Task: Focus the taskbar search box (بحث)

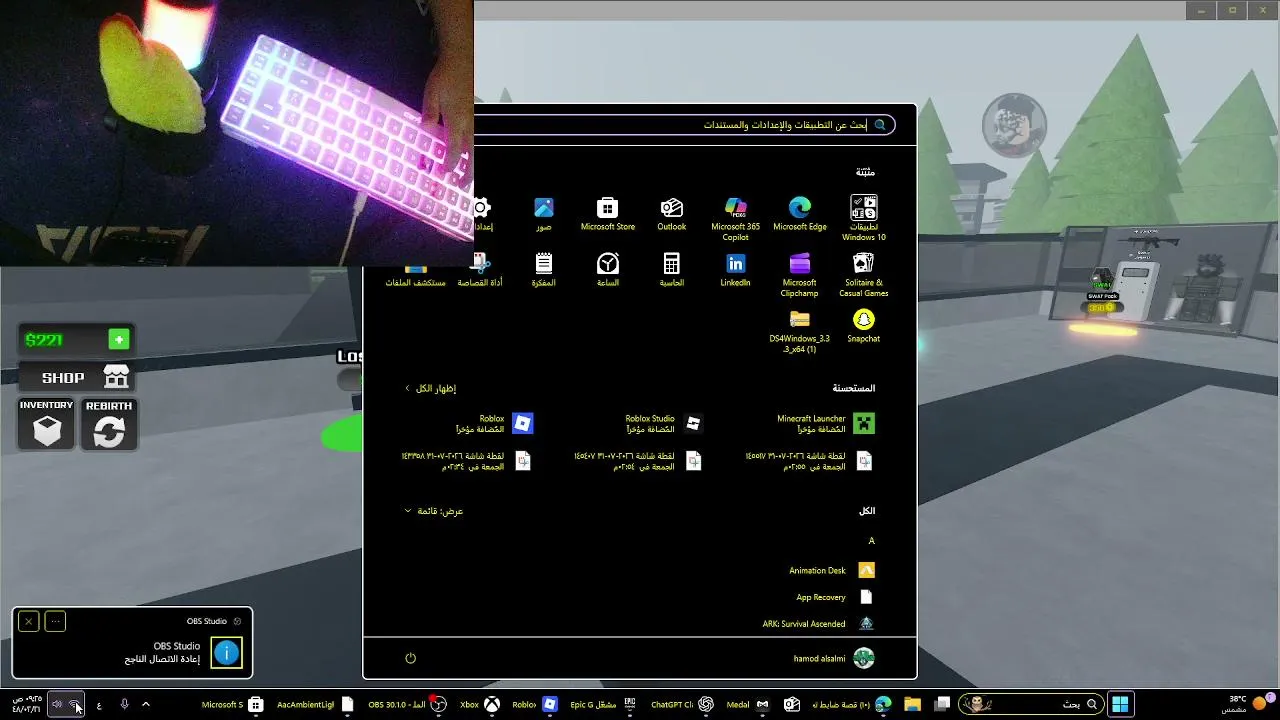Action: click(1031, 704)
